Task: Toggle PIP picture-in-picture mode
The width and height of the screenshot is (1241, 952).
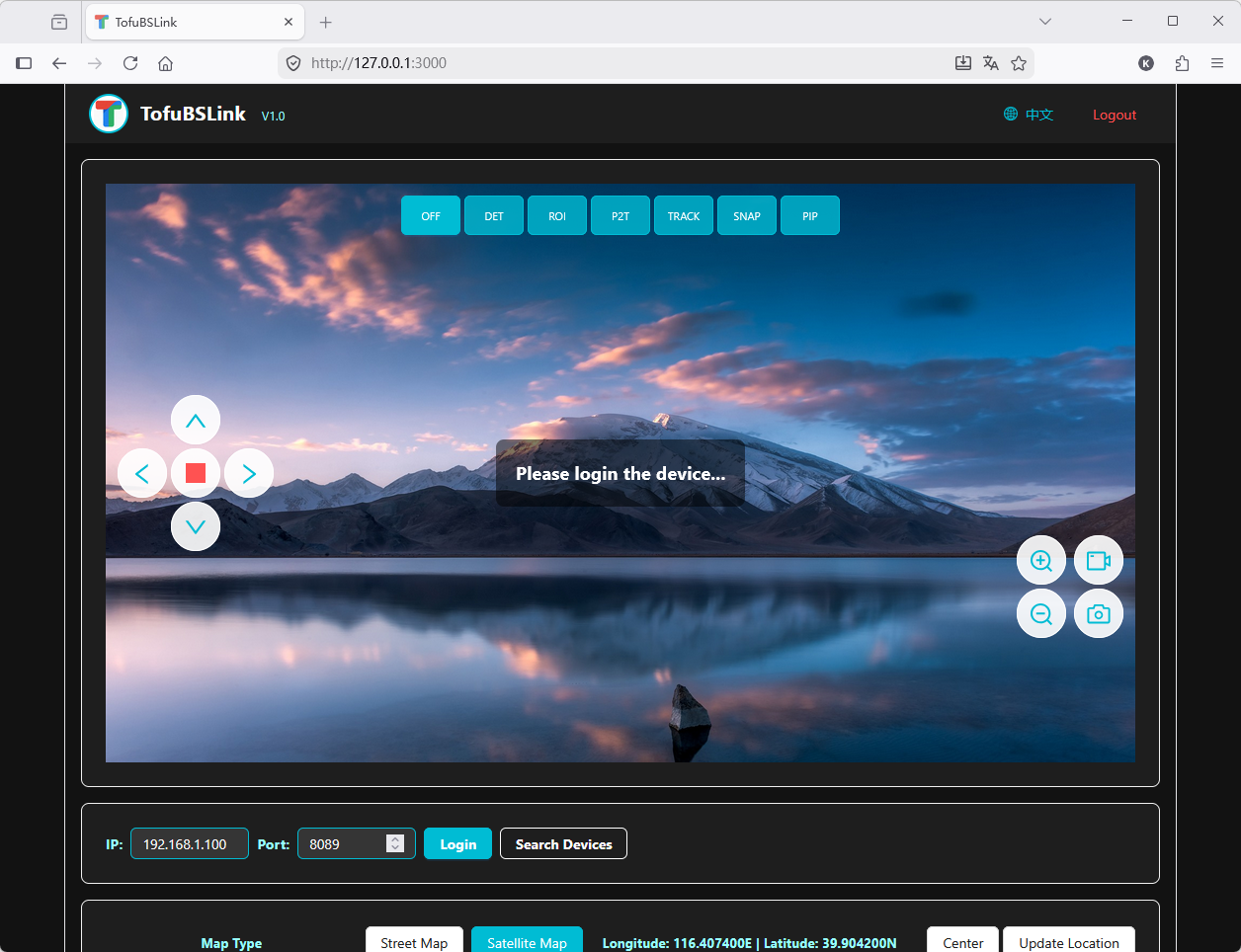Action: 809,216
